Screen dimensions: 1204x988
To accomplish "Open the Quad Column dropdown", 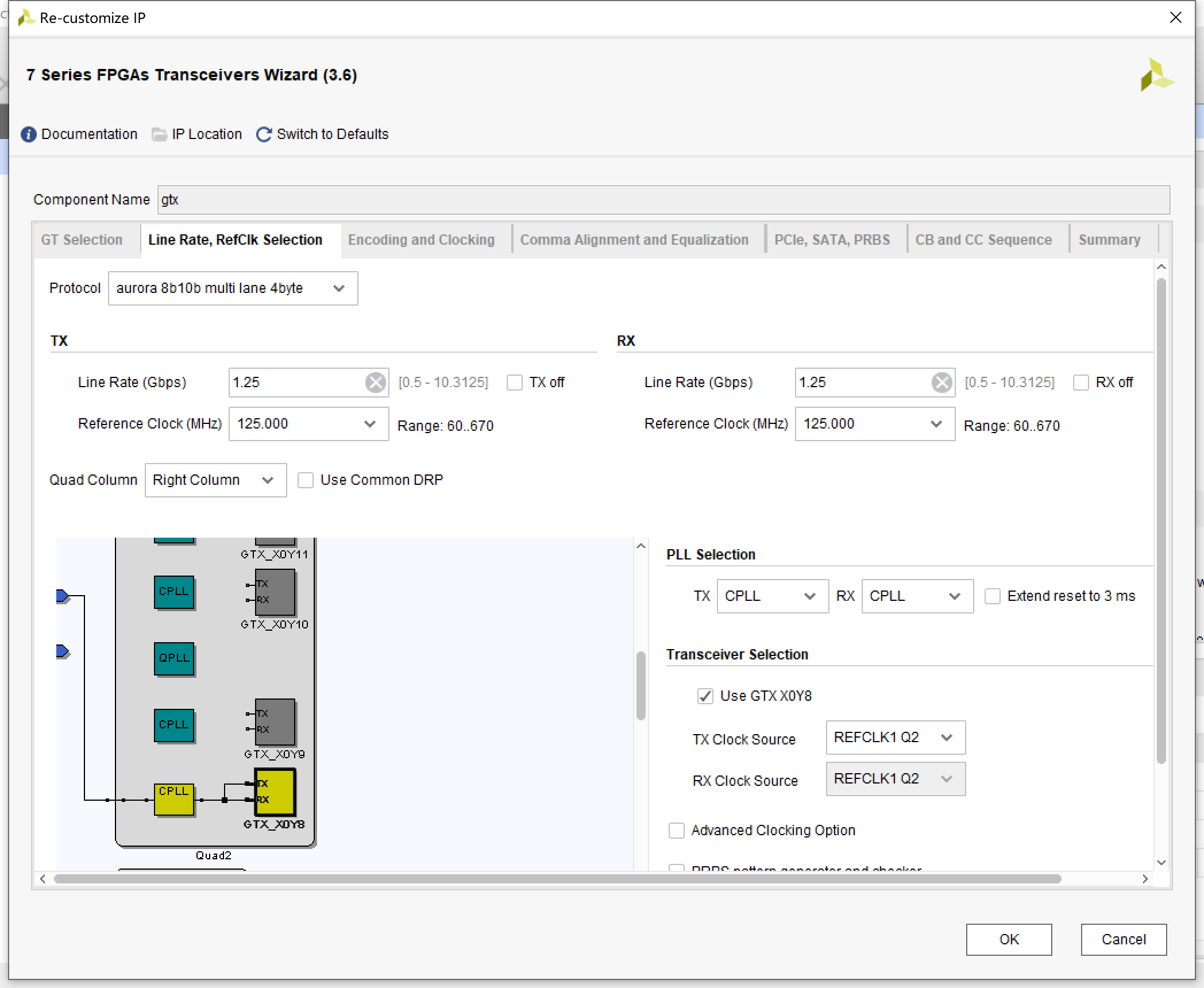I will point(215,480).
